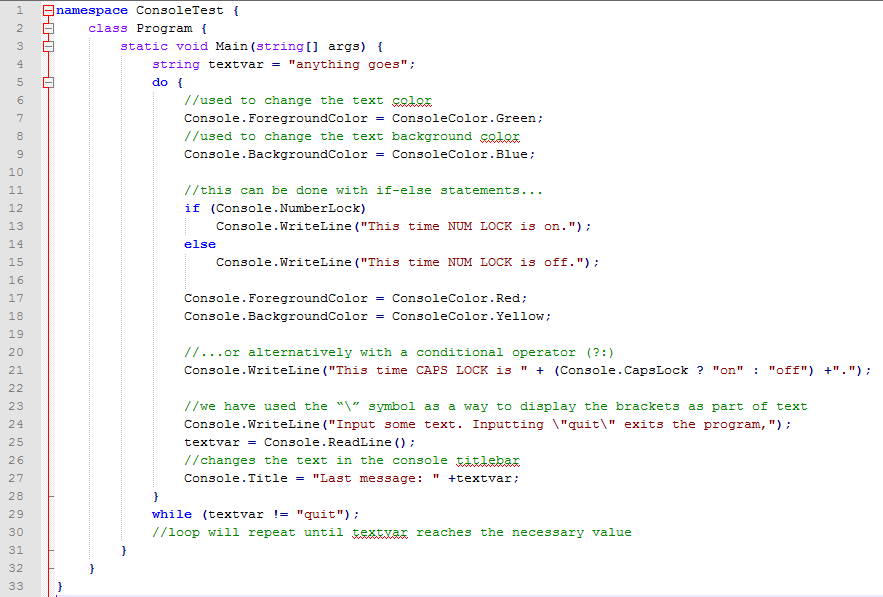Click the "Input some text" string literal
The height and width of the screenshot is (597, 883).
[552, 425]
